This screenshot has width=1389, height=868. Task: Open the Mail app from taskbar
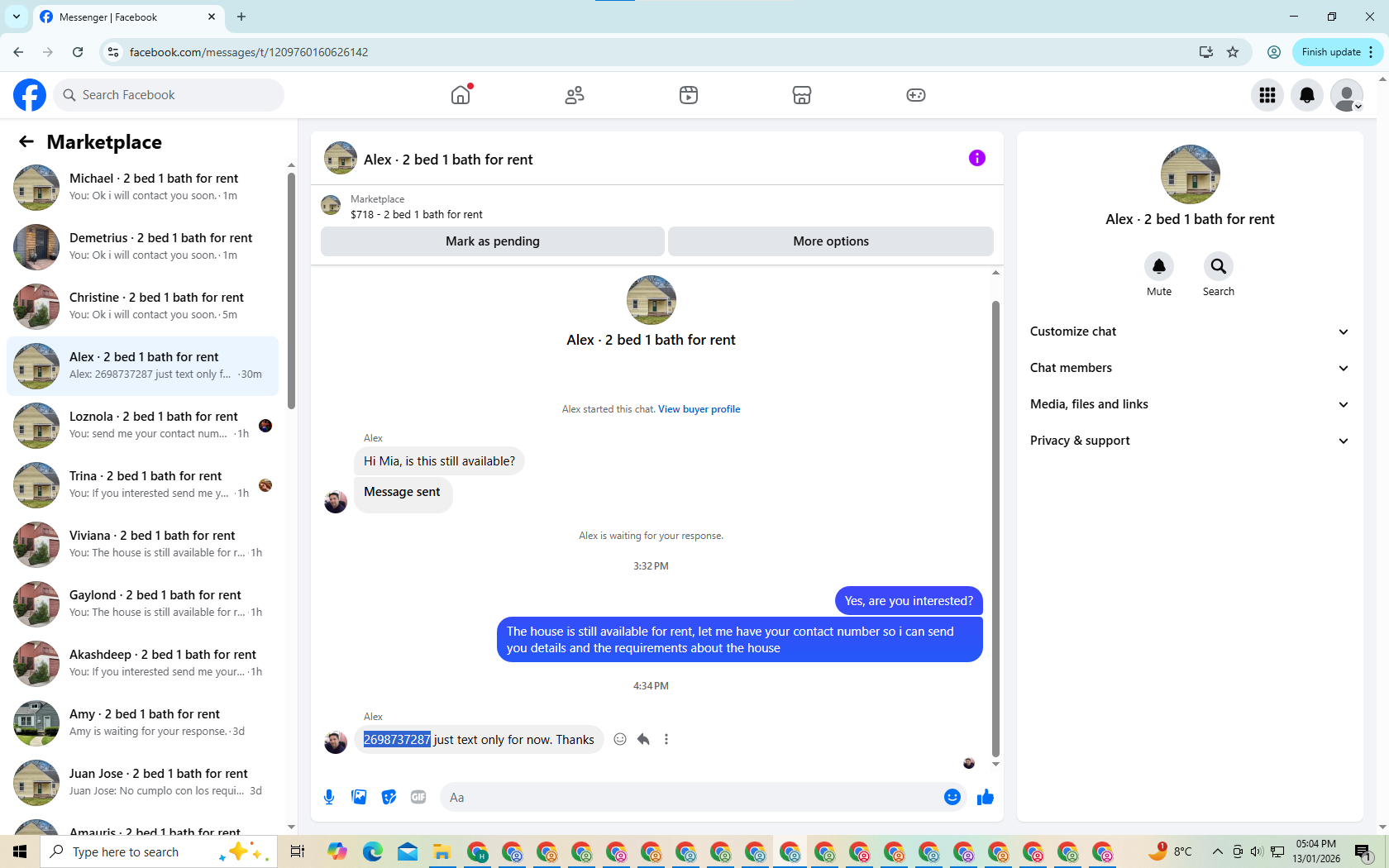coord(407,851)
